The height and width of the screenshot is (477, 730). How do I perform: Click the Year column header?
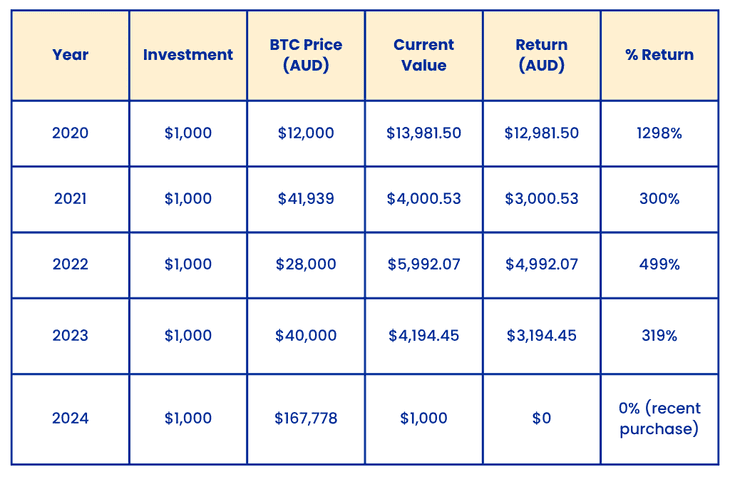pyautogui.click(x=70, y=55)
